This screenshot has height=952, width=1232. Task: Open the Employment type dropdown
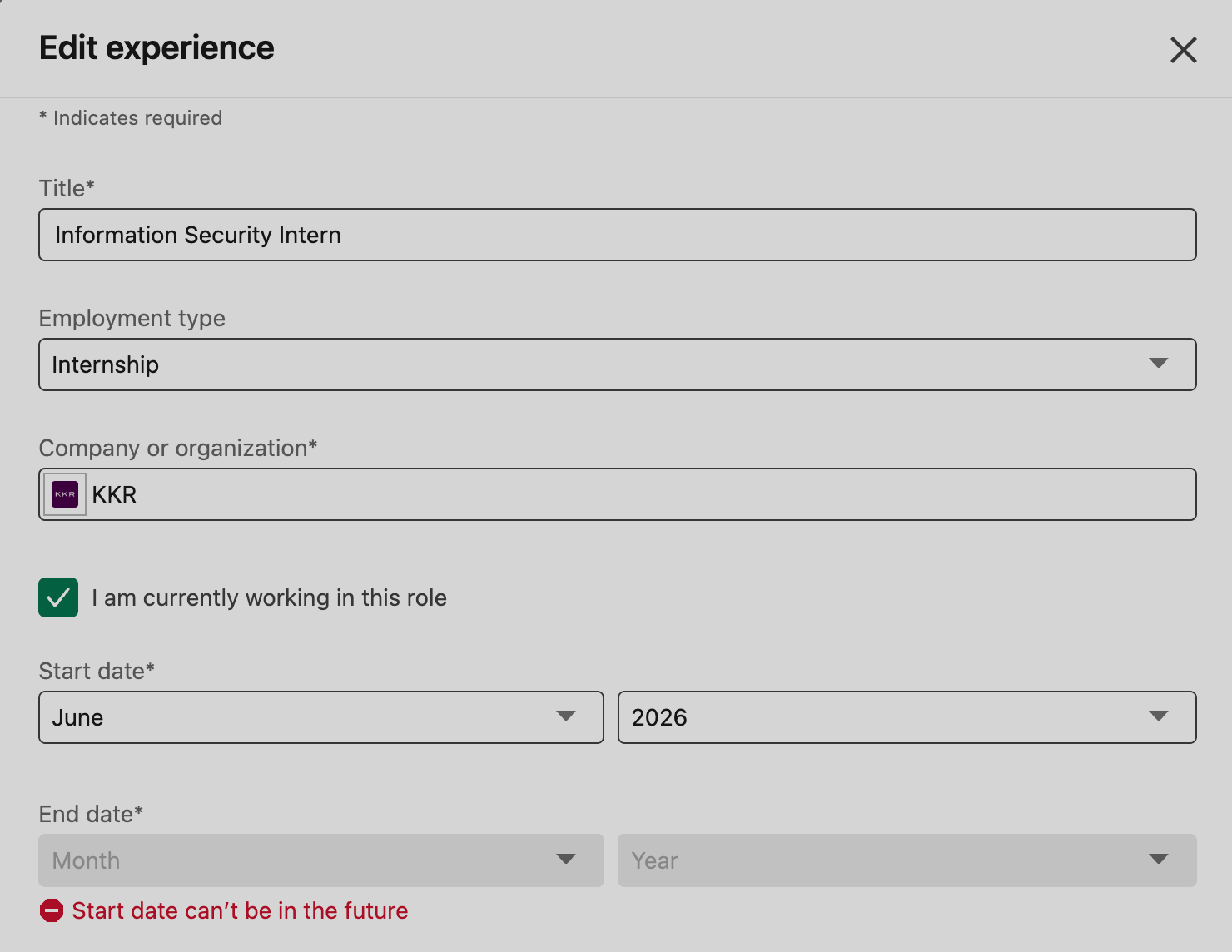616,364
